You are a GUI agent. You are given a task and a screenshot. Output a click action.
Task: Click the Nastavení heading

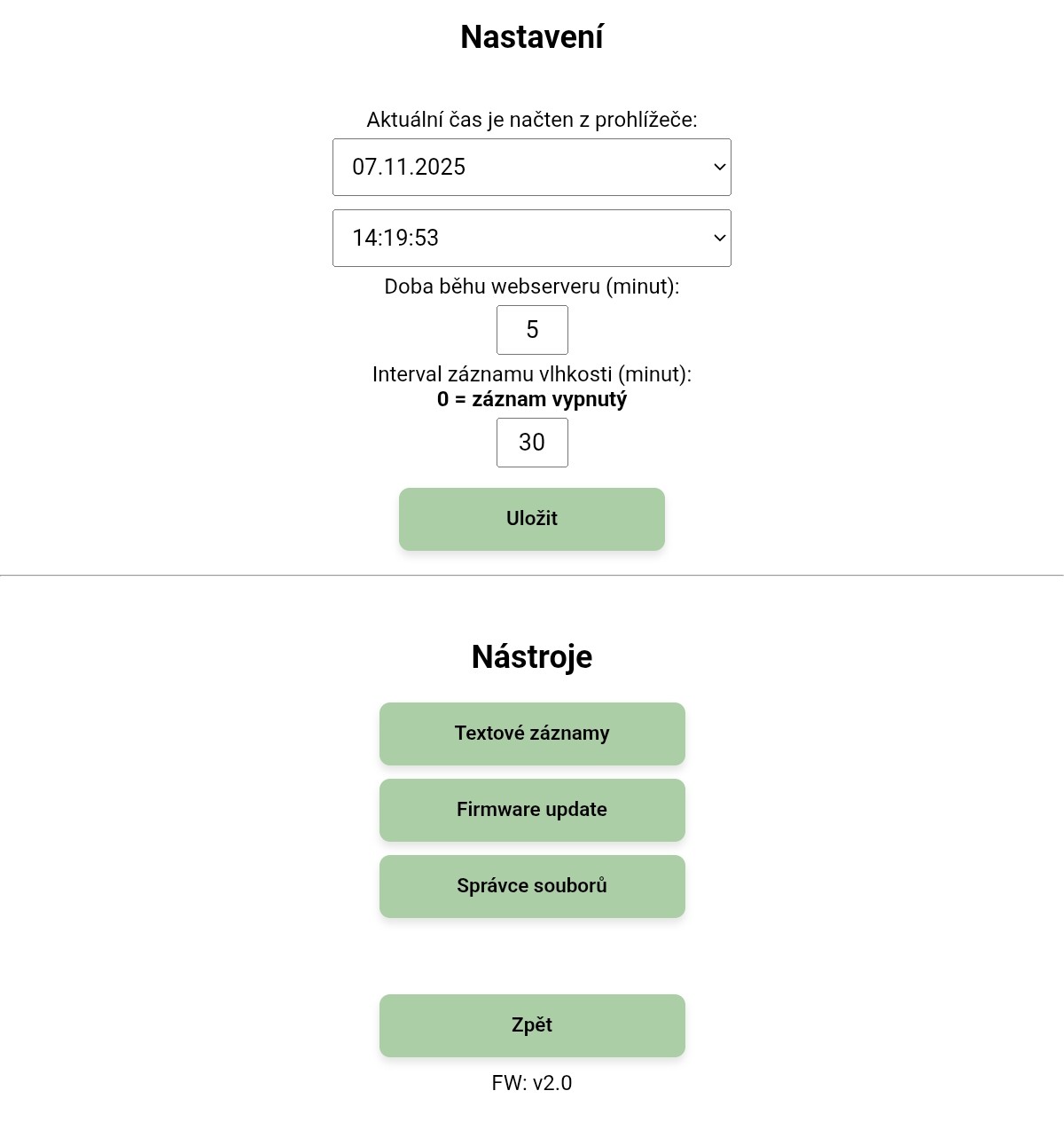[532, 37]
